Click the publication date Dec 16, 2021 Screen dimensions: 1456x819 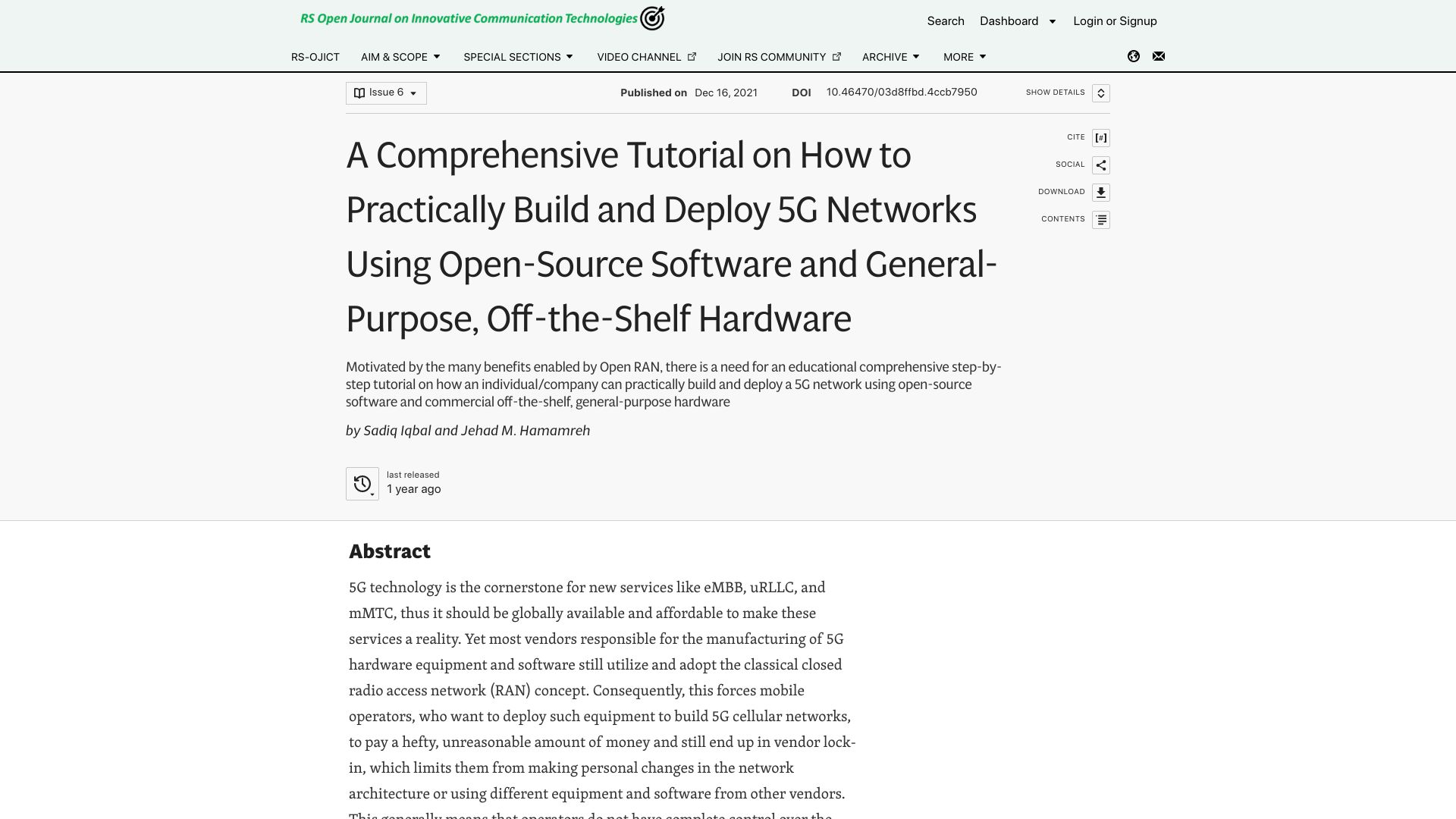coord(726,93)
